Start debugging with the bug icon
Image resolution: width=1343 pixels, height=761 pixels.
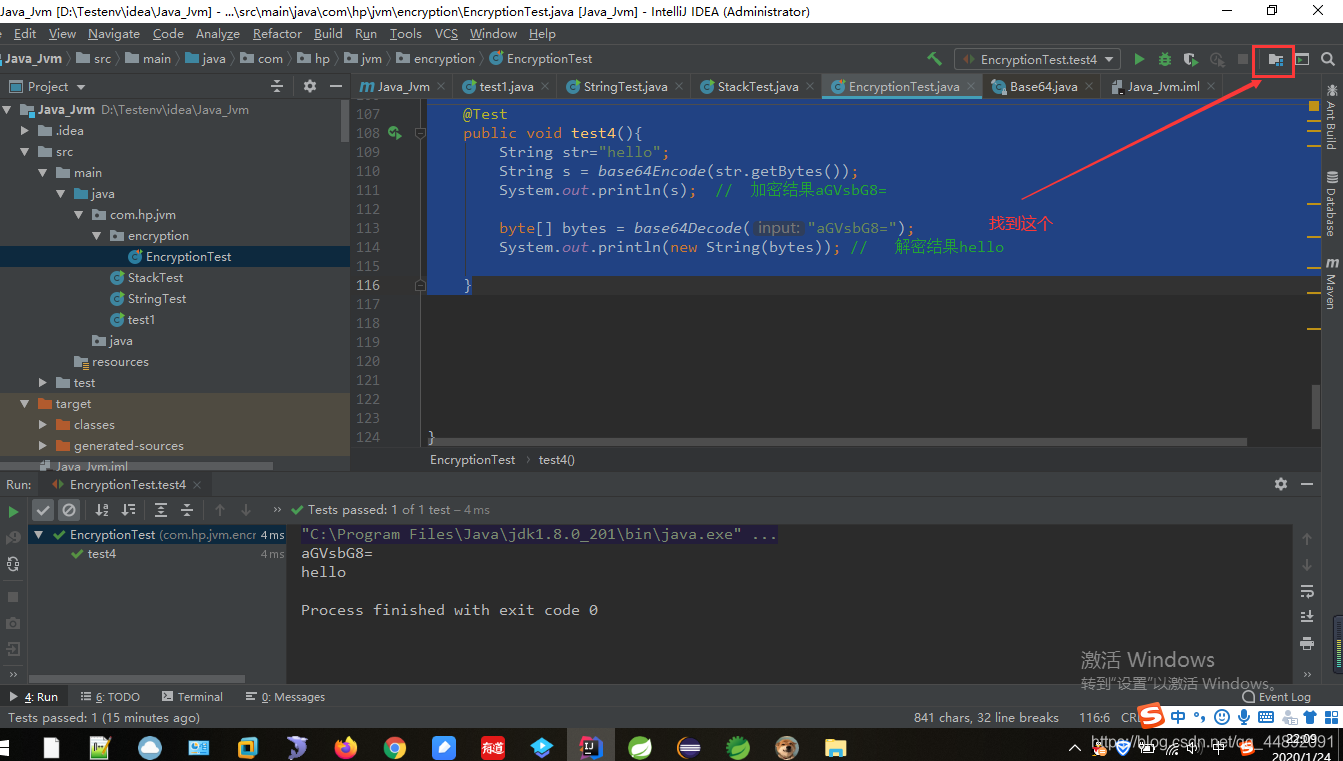(x=1164, y=59)
